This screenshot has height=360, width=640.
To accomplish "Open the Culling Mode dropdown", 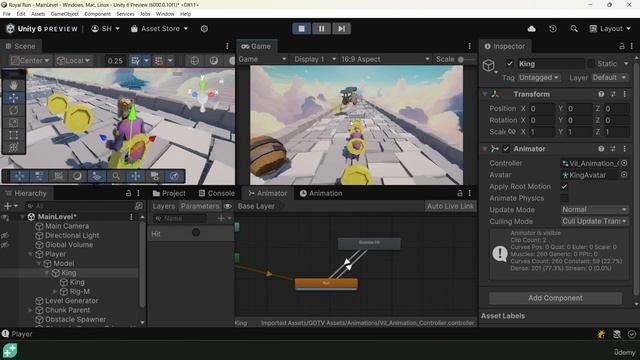I will 594,221.
